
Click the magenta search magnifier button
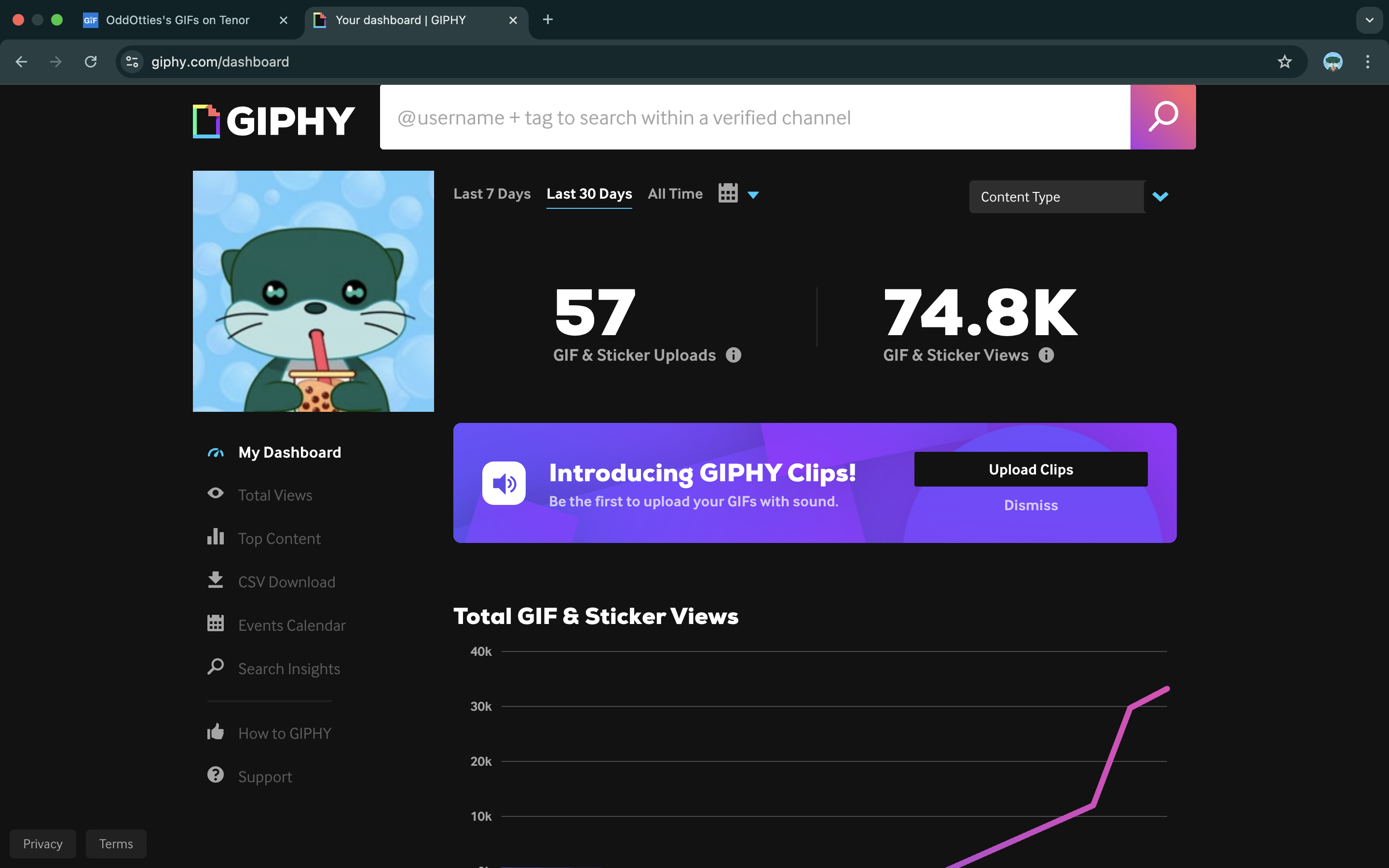click(1163, 117)
